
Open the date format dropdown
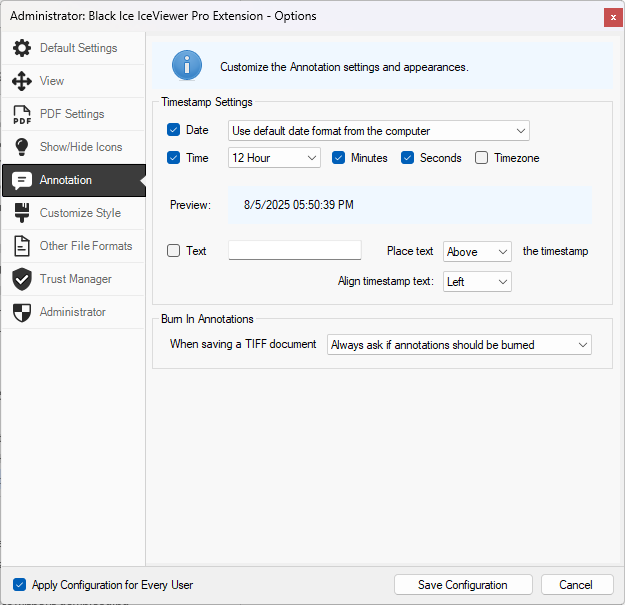coord(379,131)
